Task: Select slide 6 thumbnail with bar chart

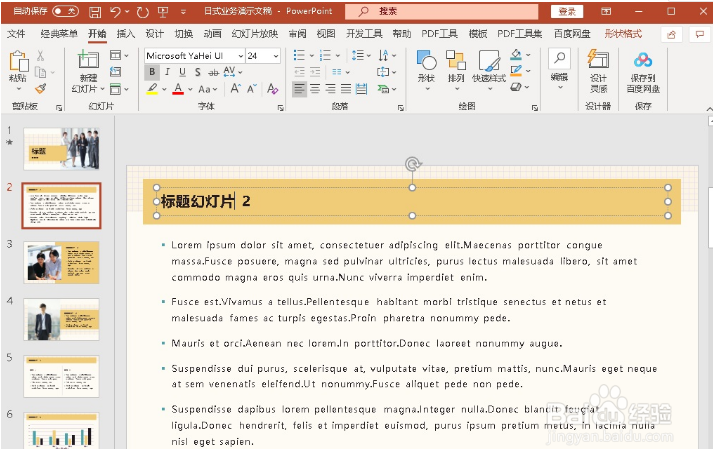Action: pyautogui.click(x=61, y=430)
